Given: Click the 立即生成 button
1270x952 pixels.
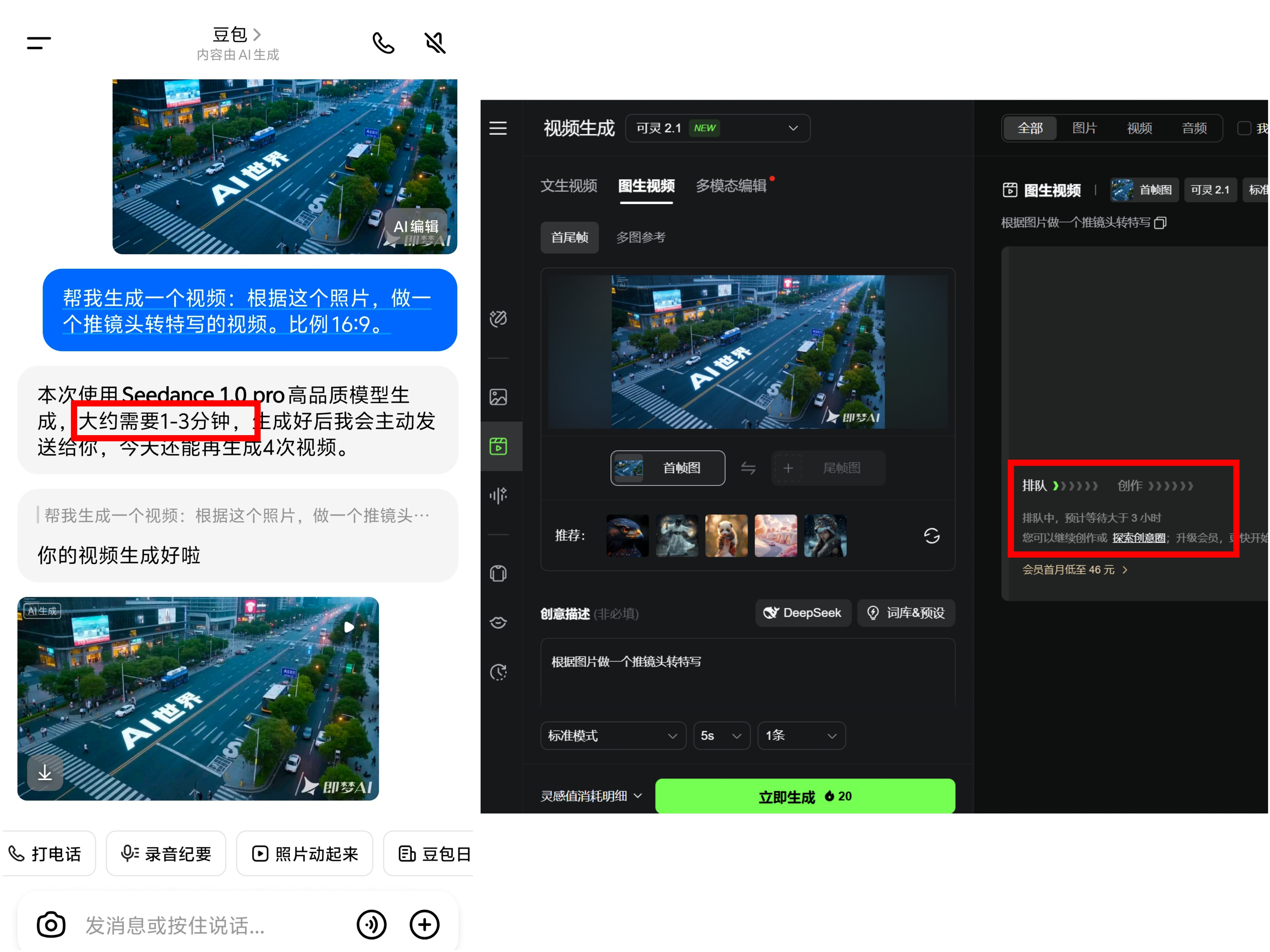Looking at the screenshot, I should [x=804, y=796].
